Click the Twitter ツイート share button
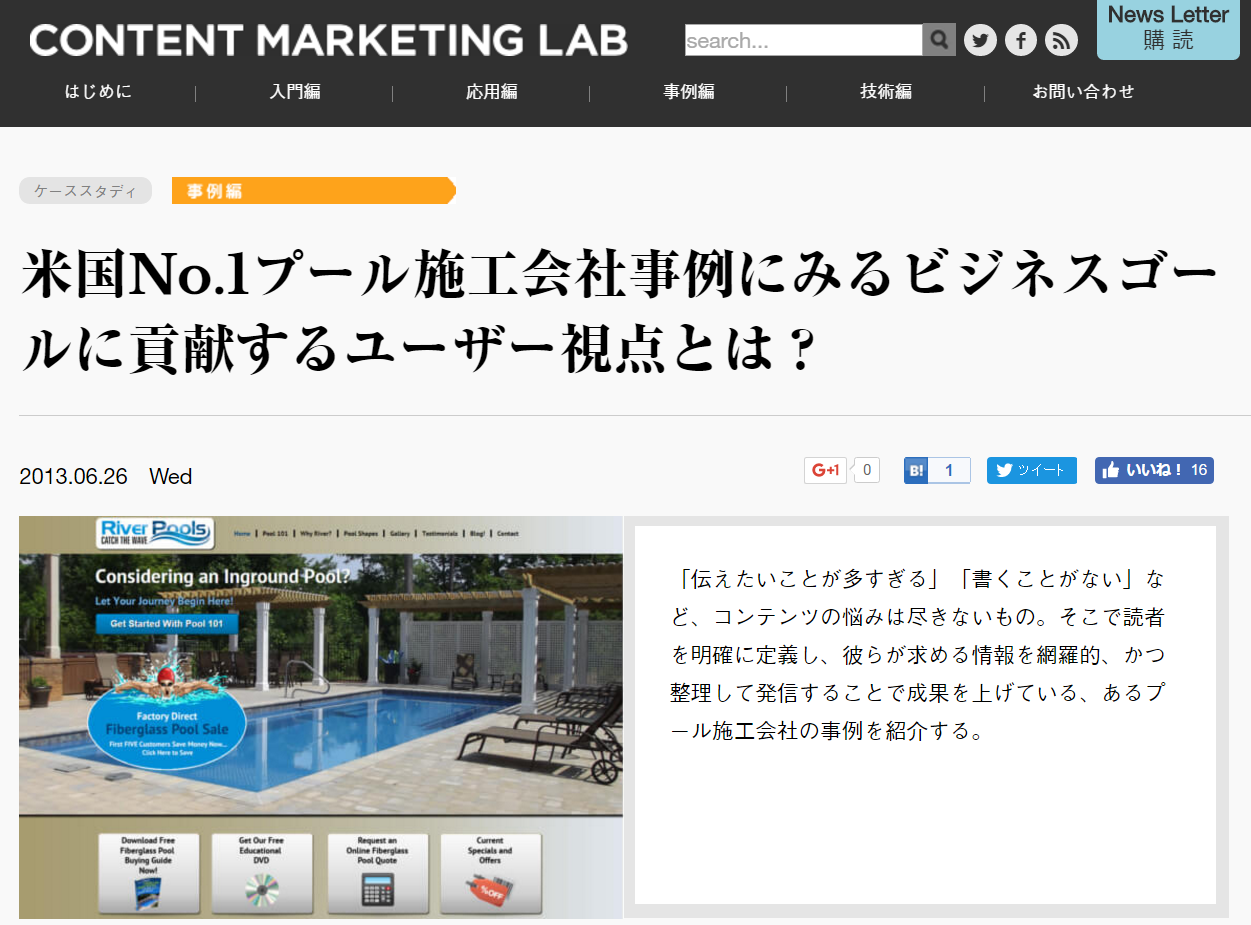Image resolution: width=1251 pixels, height=925 pixels. coord(1031,470)
